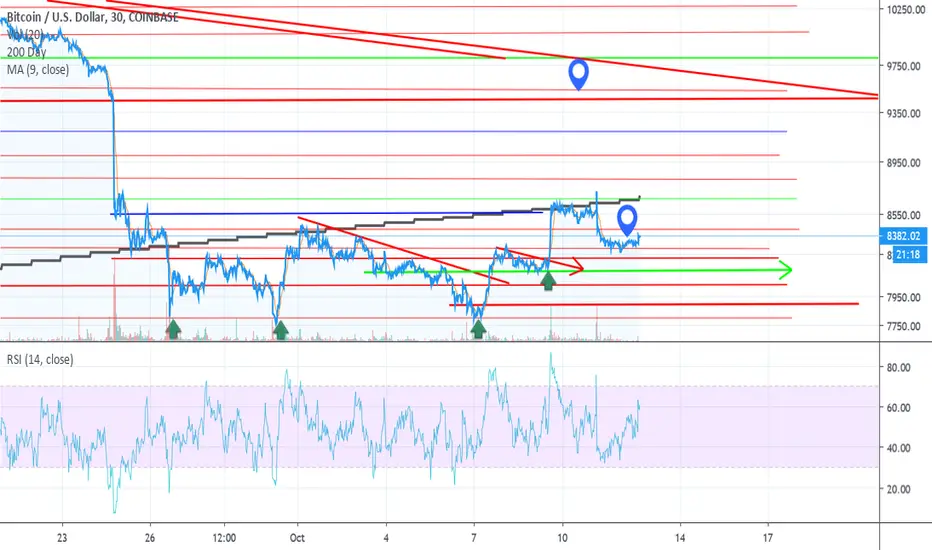Image resolution: width=932 pixels, height=550 pixels.
Task: Click the MA (9, close) indicator label
Action: click(x=38, y=70)
